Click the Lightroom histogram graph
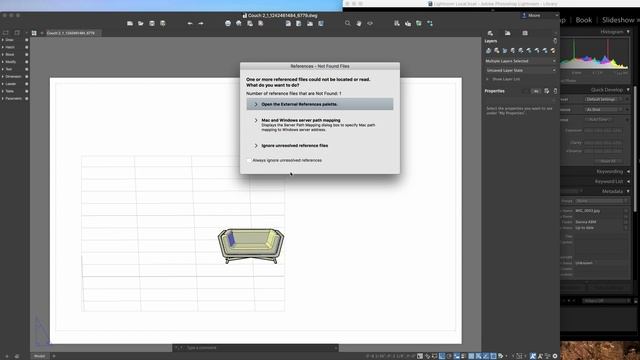 click(594, 53)
